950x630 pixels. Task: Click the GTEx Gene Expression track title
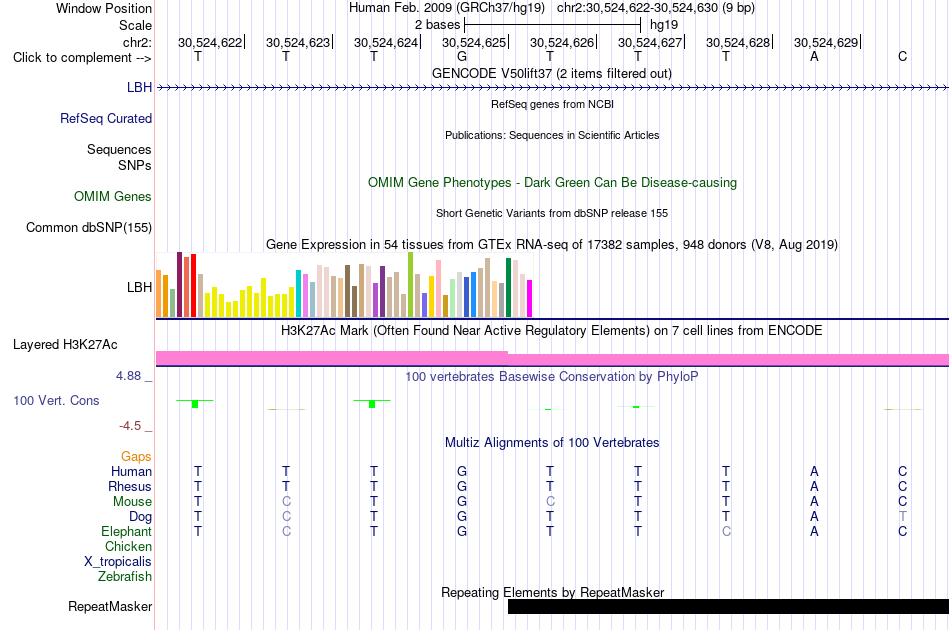tap(552, 245)
